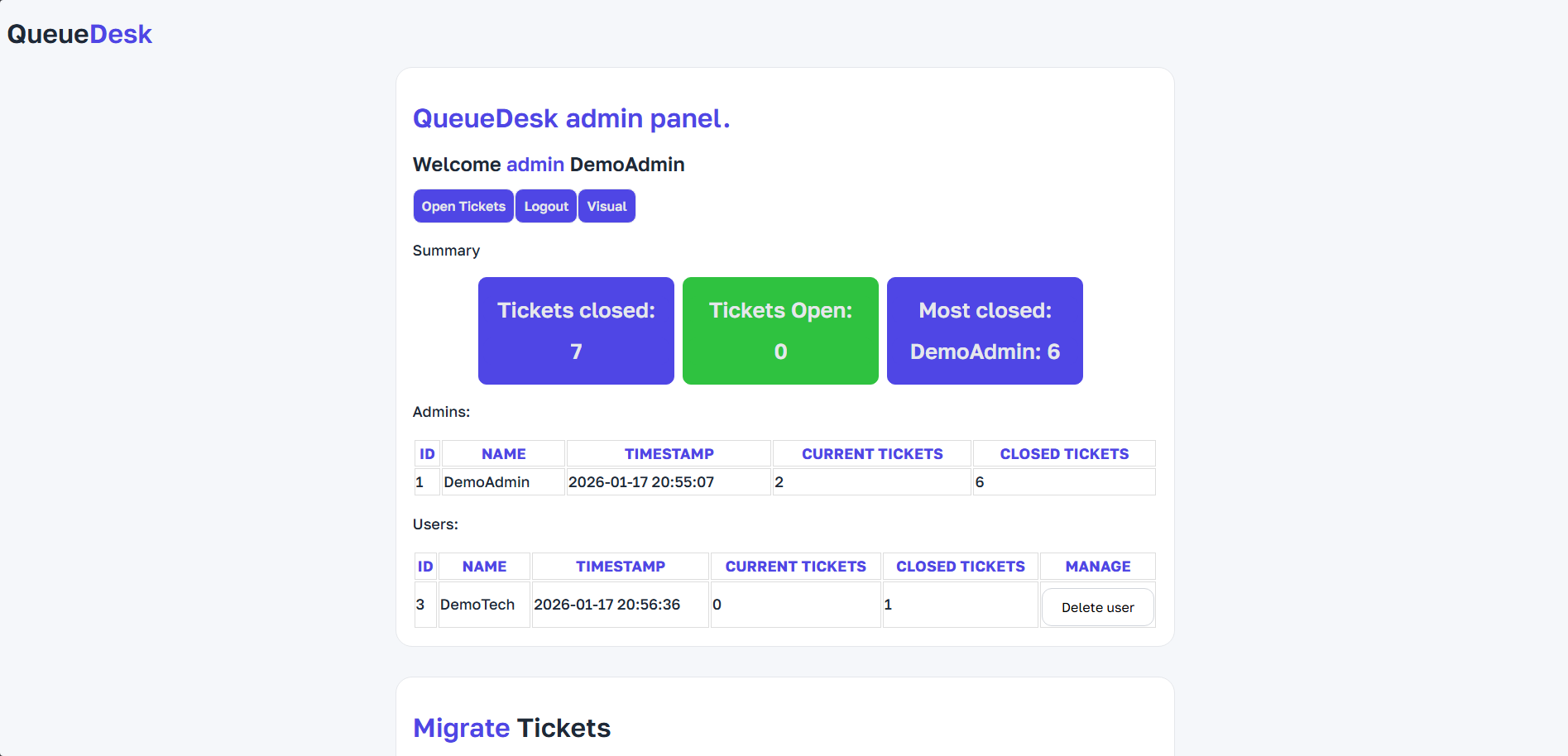Click the QueueDesk admin panel heading
The image size is (1568, 756).
(571, 118)
